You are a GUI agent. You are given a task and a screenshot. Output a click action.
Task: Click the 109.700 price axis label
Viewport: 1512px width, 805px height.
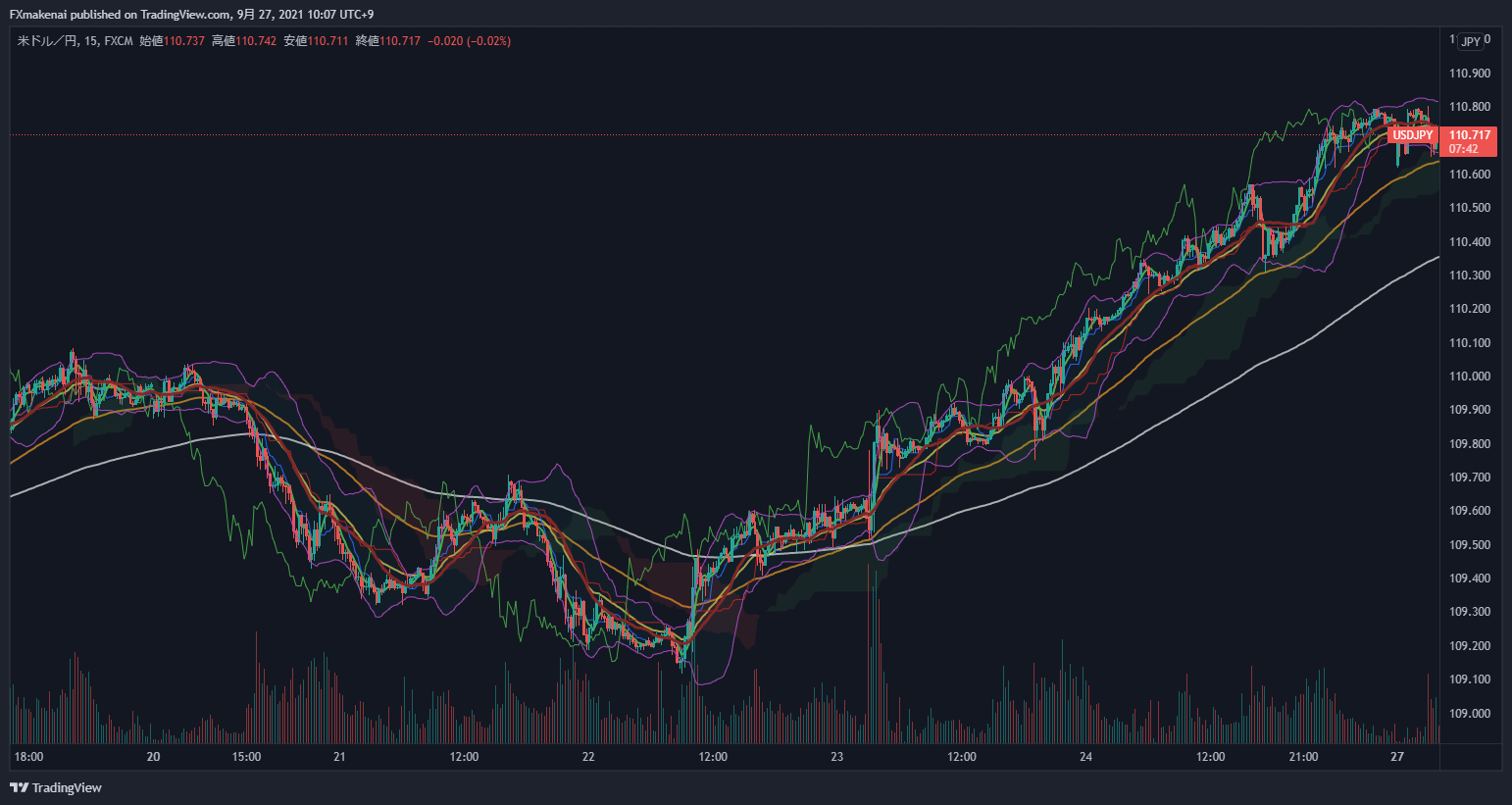tap(1470, 478)
